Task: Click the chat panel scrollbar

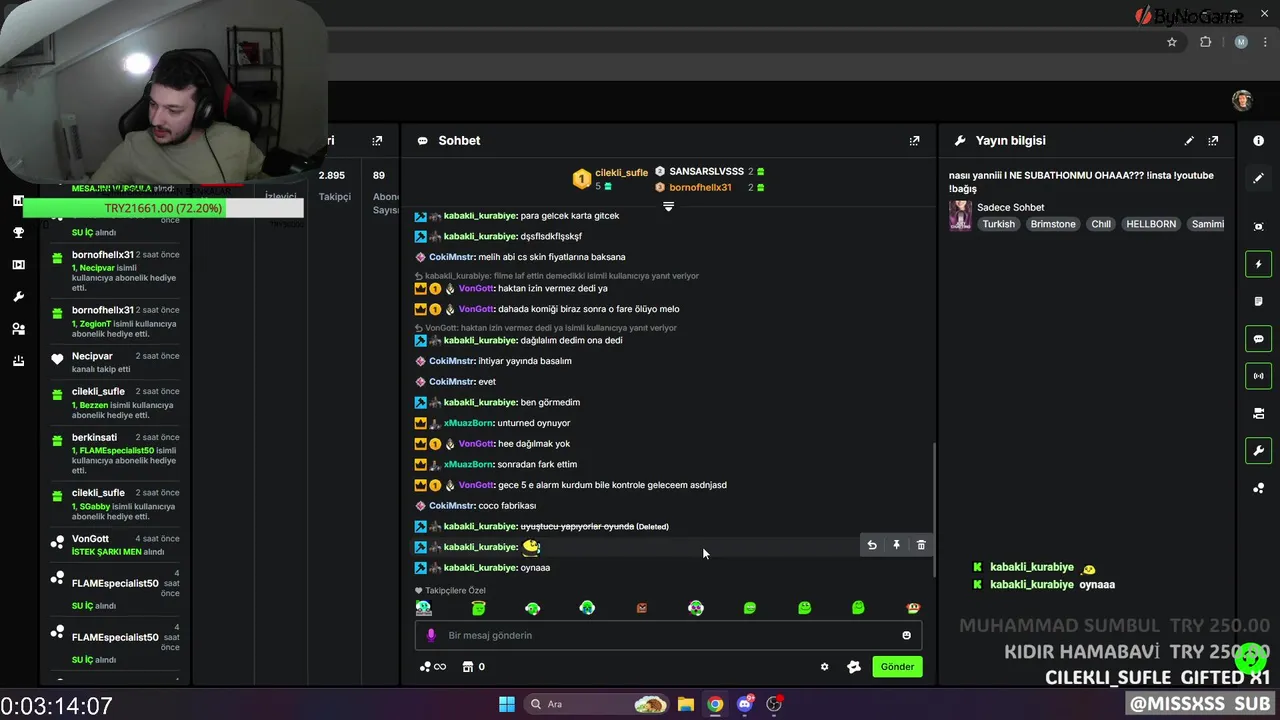Action: click(934, 510)
